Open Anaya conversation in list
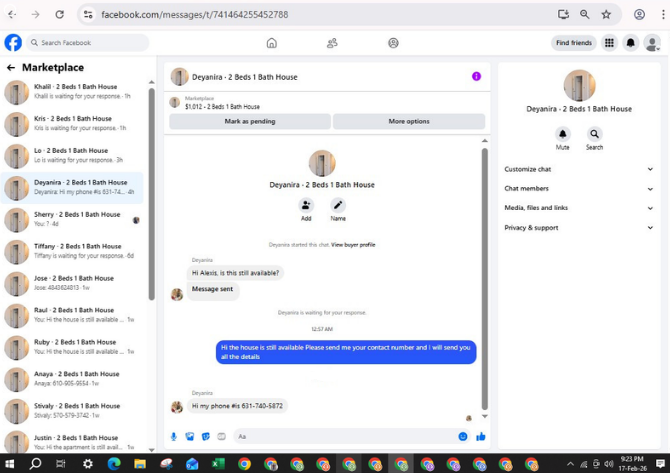The width and height of the screenshot is (670, 473). (73, 379)
